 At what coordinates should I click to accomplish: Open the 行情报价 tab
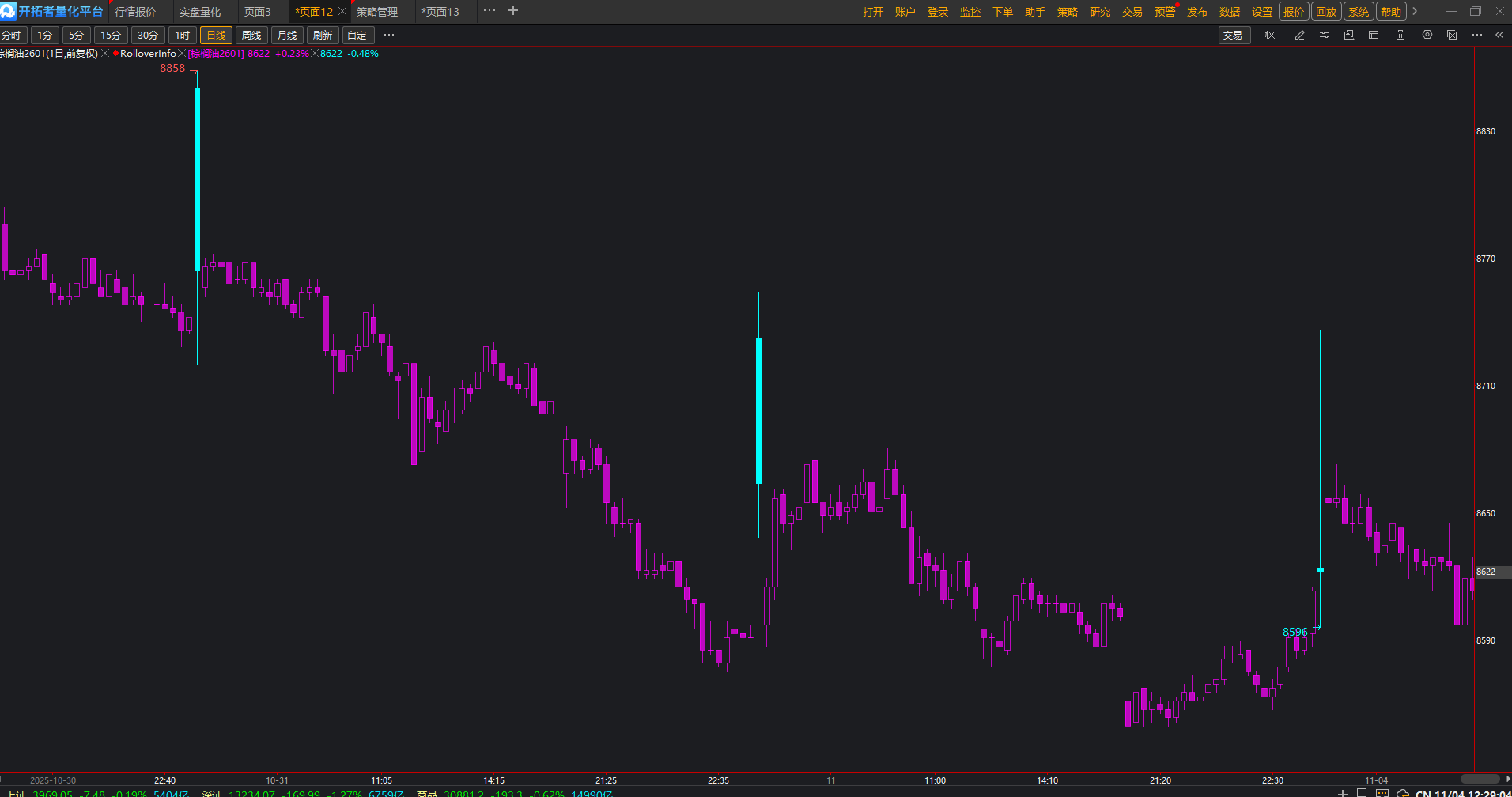pos(135,12)
